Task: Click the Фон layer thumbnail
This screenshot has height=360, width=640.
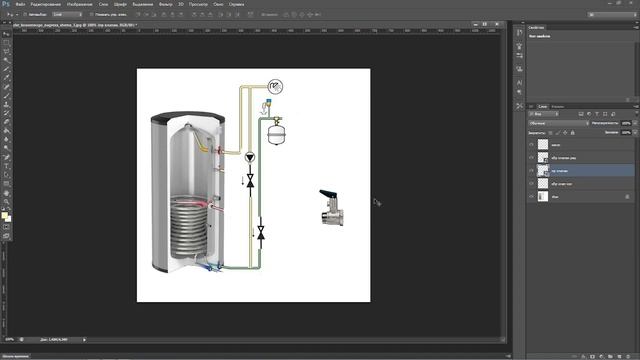Action: click(543, 197)
